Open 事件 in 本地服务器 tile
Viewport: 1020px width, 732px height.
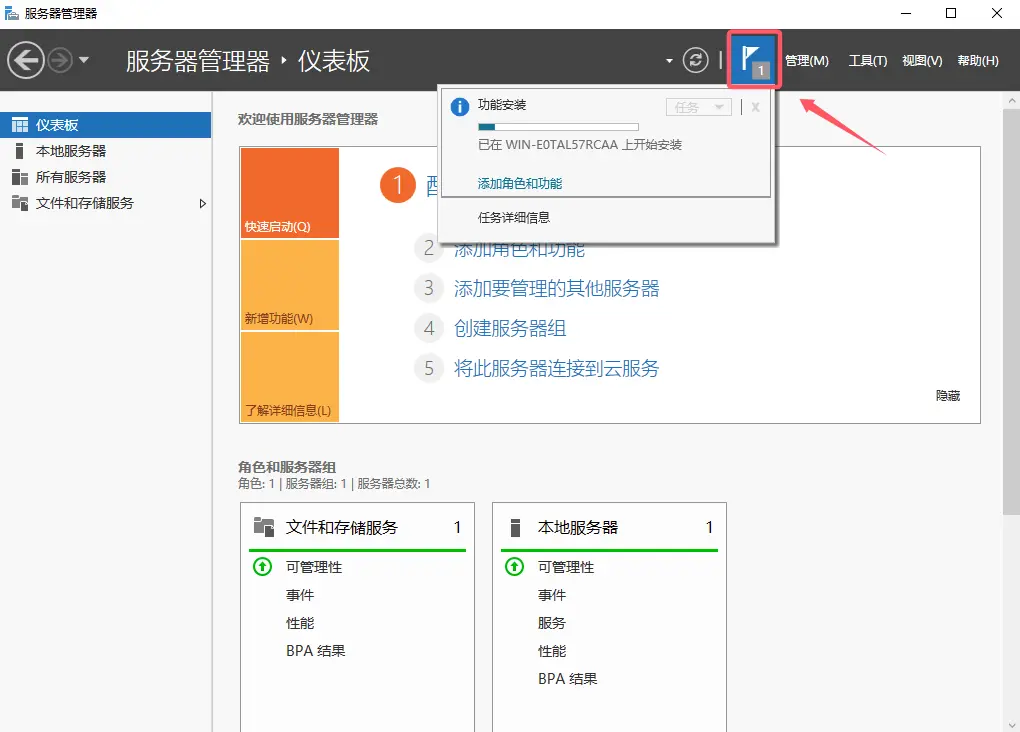[x=552, y=595]
